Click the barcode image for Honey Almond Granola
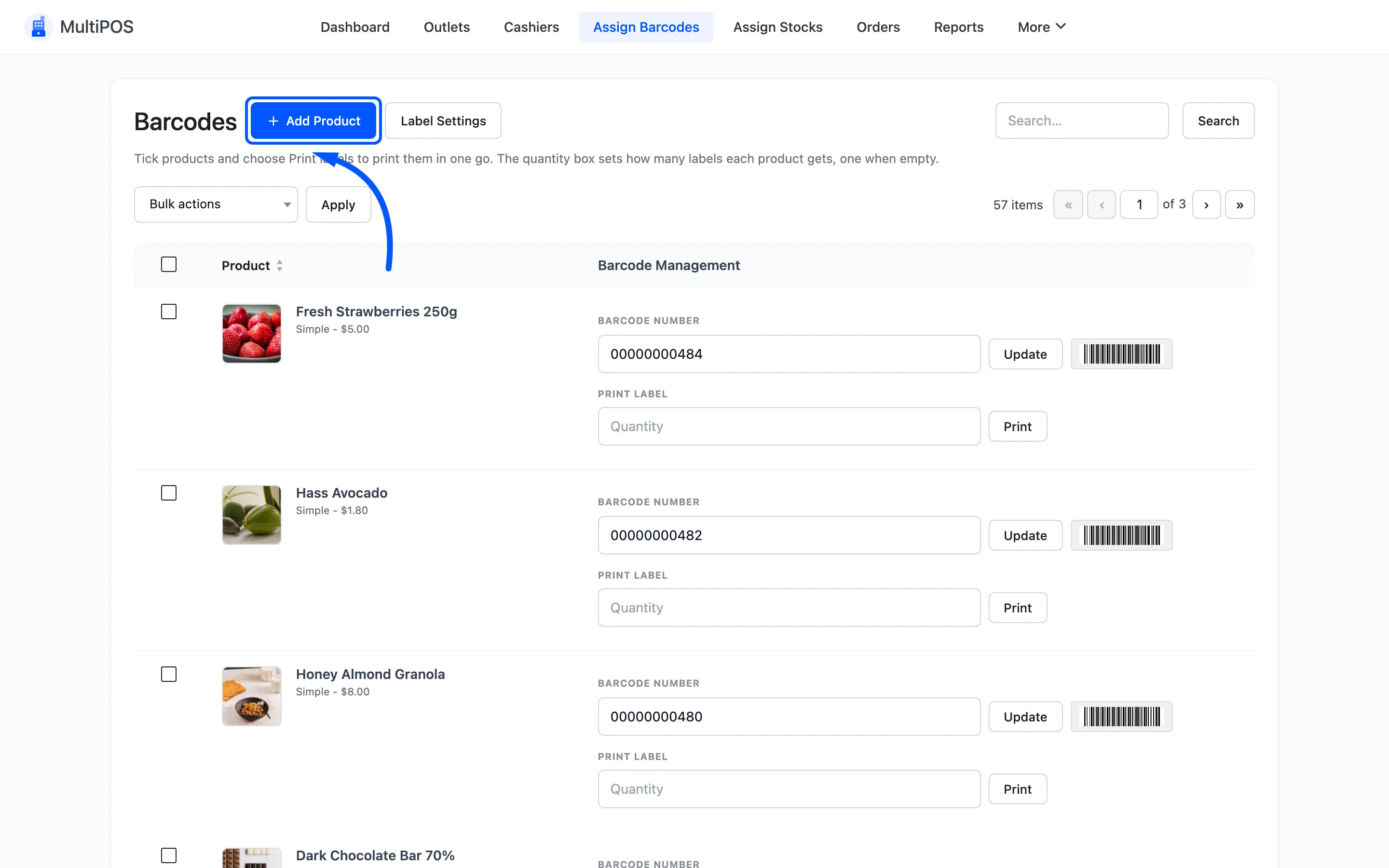The image size is (1389, 868). 1121,717
